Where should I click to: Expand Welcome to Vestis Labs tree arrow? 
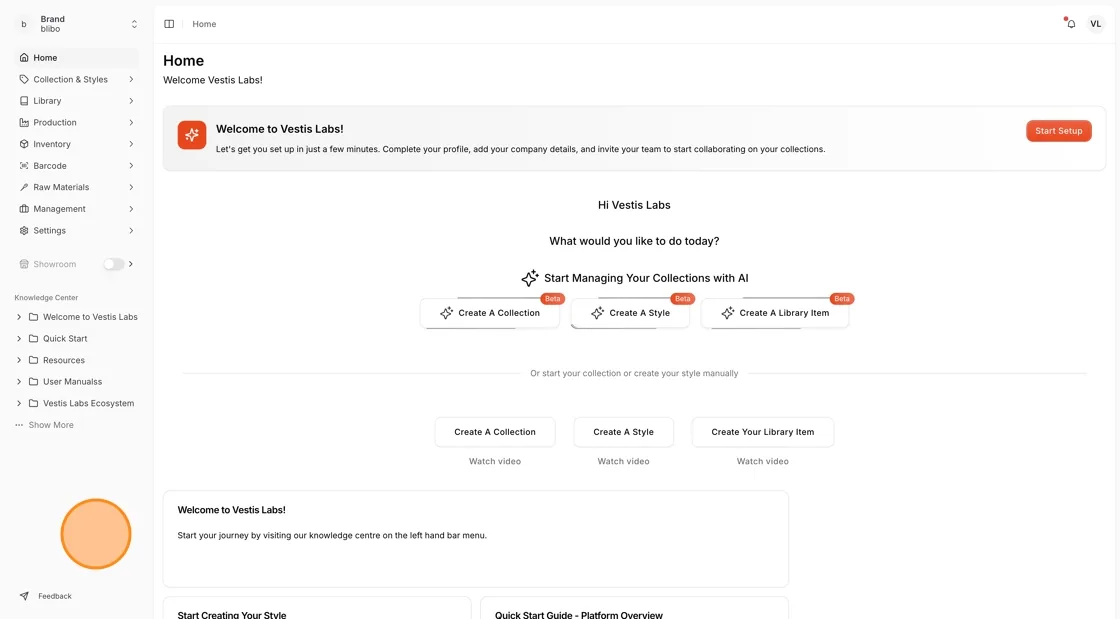(19, 317)
